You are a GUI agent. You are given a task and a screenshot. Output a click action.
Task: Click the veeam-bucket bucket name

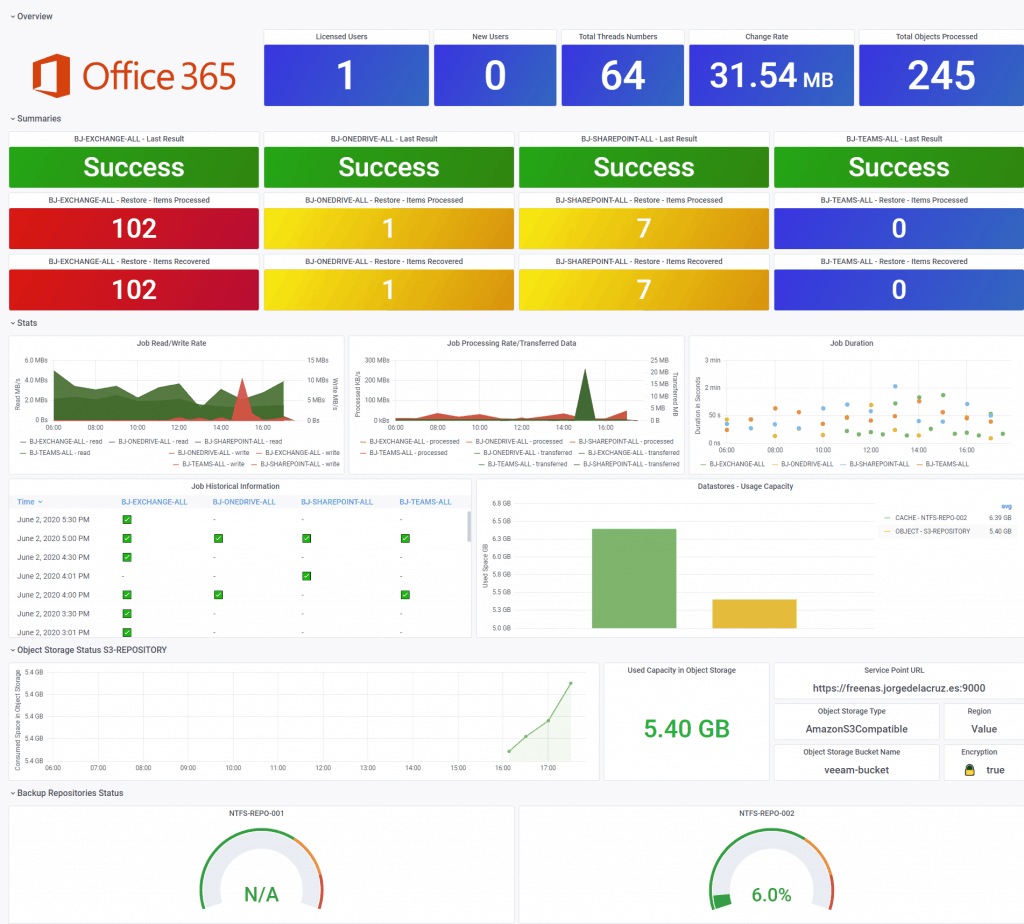click(856, 771)
